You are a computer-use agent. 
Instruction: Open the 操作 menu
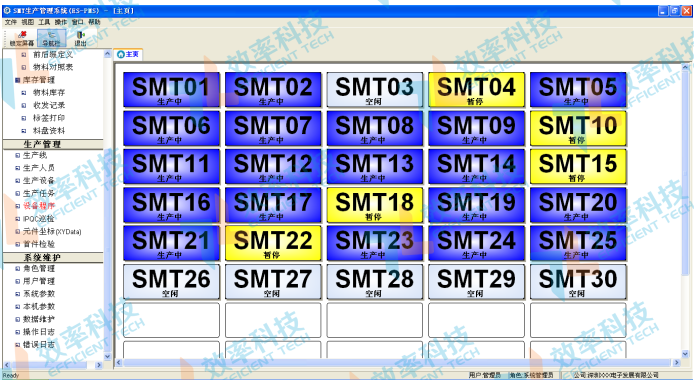(61, 22)
